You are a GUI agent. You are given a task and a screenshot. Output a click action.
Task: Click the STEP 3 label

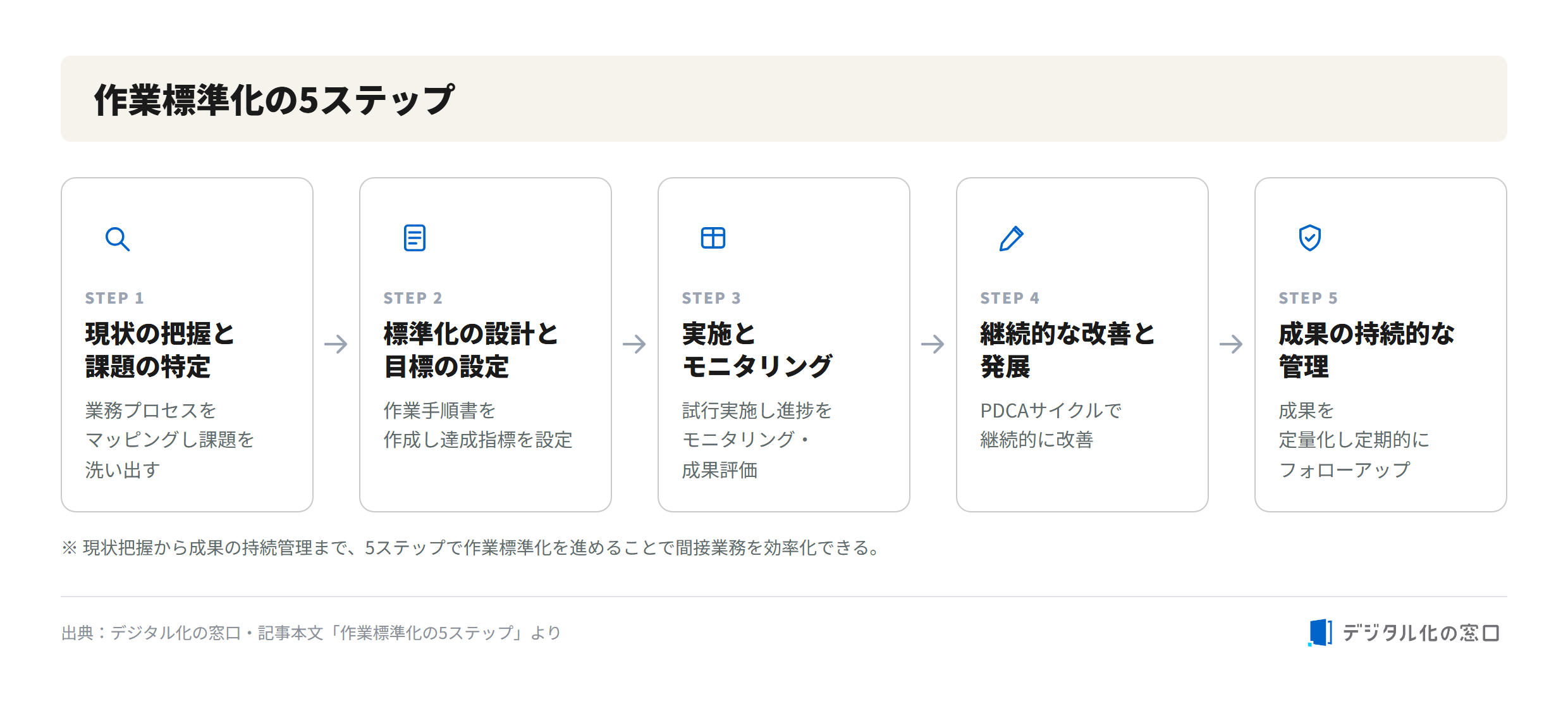tap(711, 298)
